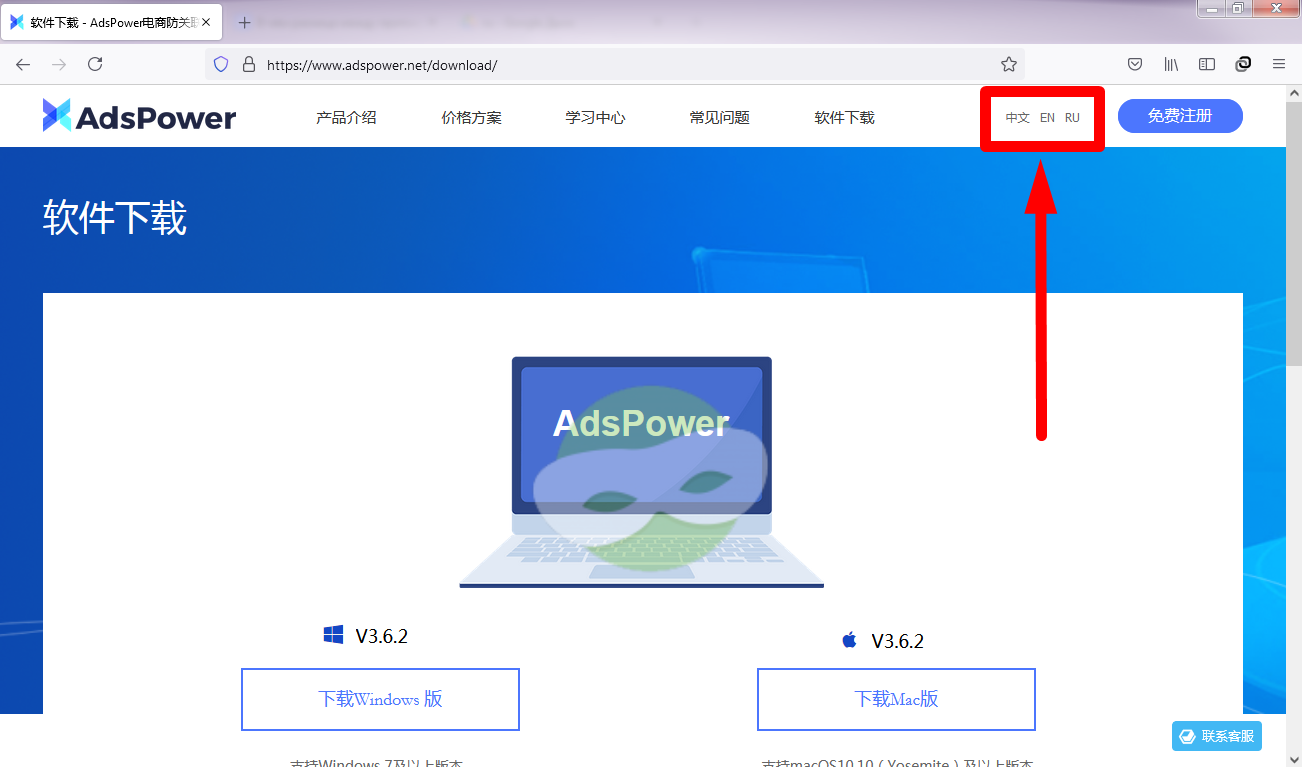Screen dimensions: 1302x767
Task: Click the 免费注册 button
Action: (x=1180, y=116)
